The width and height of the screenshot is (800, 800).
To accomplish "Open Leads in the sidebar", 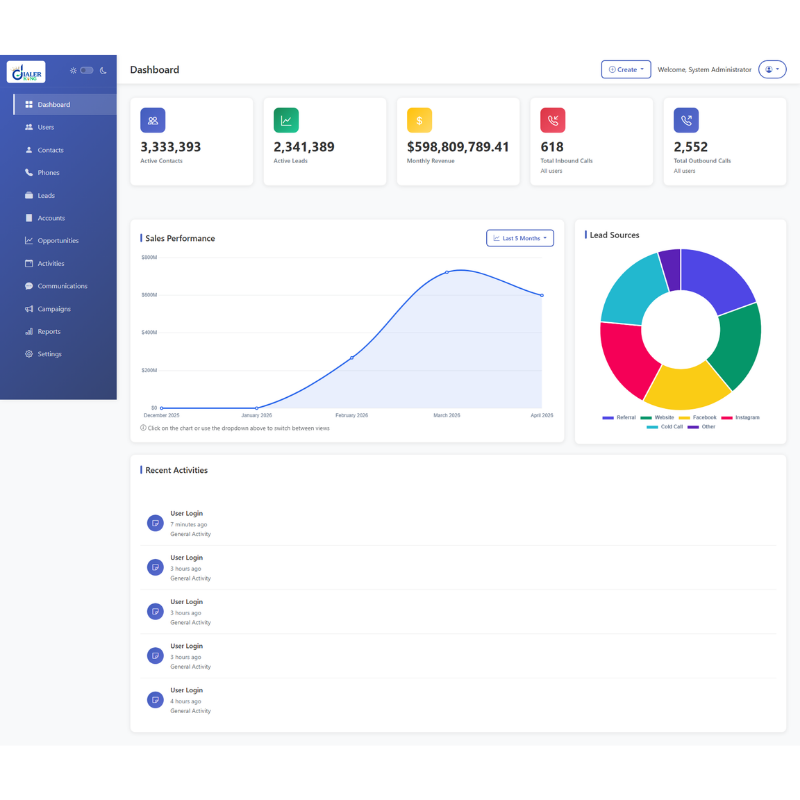I will tap(65, 195).
